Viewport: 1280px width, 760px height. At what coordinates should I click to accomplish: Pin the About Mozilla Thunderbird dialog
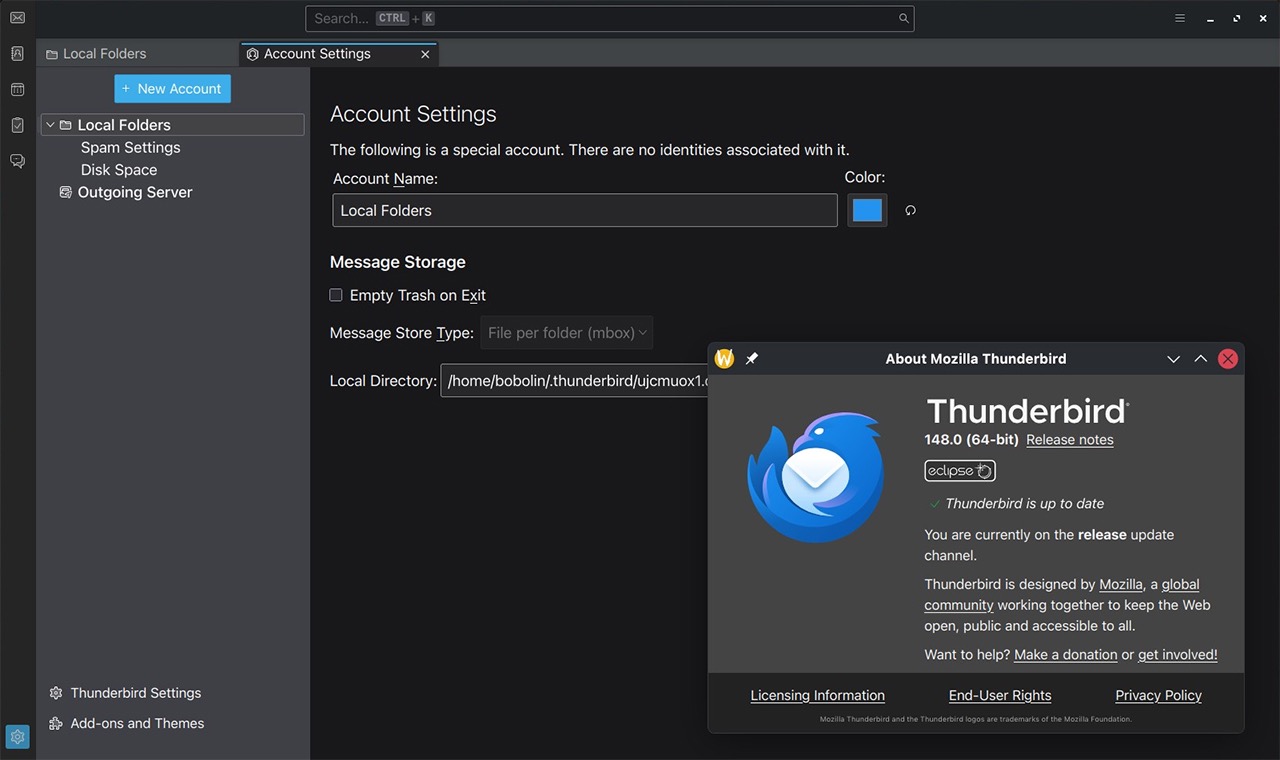click(752, 358)
